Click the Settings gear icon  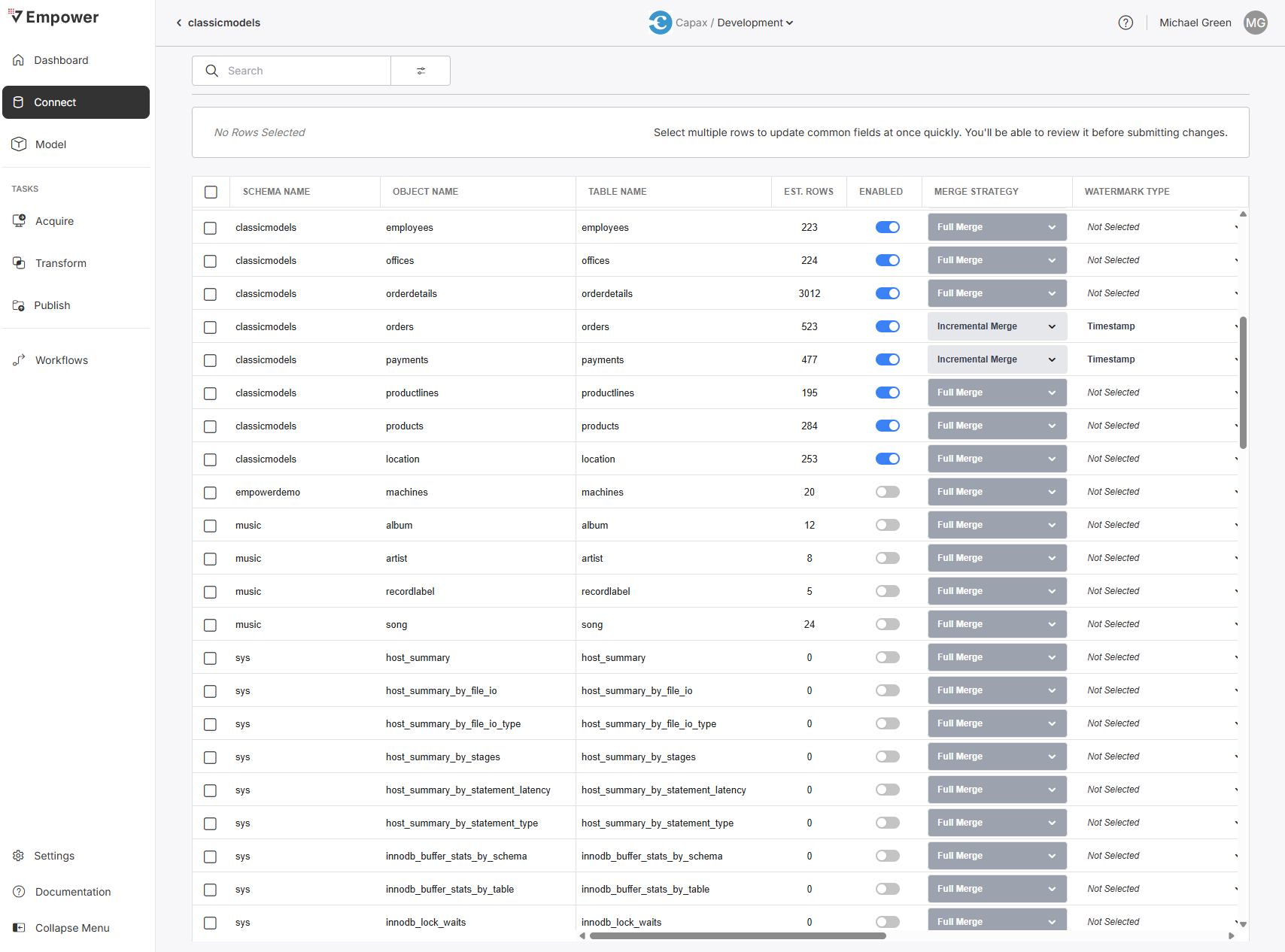coord(18,856)
